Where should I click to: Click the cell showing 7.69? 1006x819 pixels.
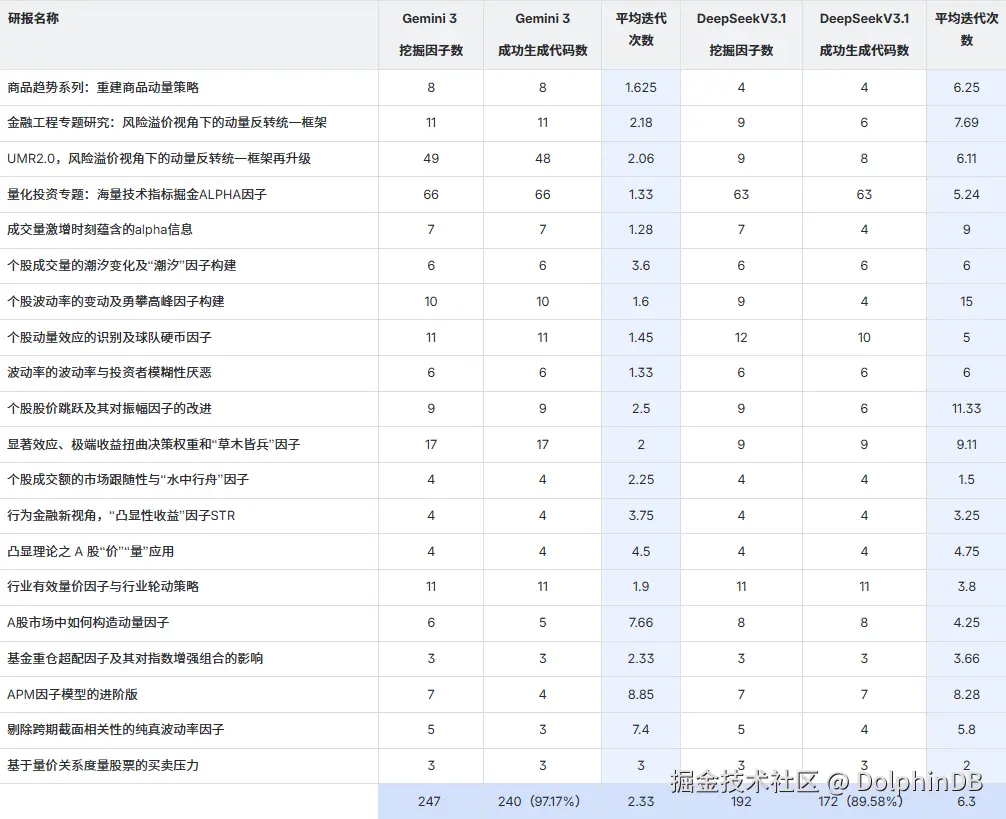966,122
